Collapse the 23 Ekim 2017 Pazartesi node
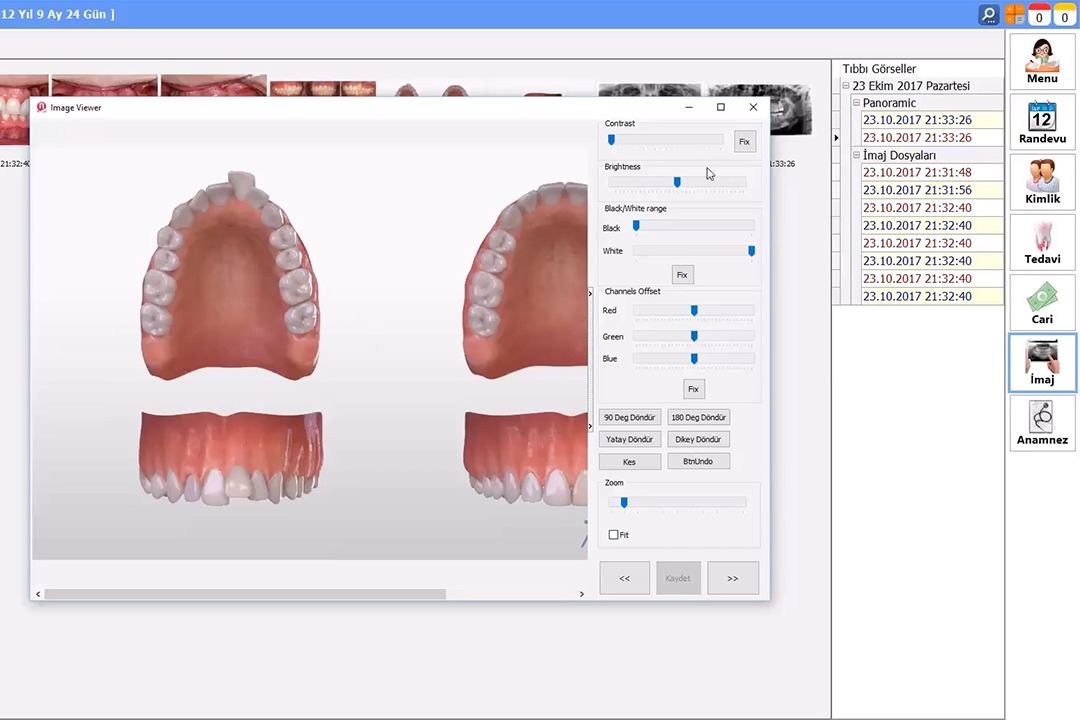The width and height of the screenshot is (1080, 720). pyautogui.click(x=846, y=86)
